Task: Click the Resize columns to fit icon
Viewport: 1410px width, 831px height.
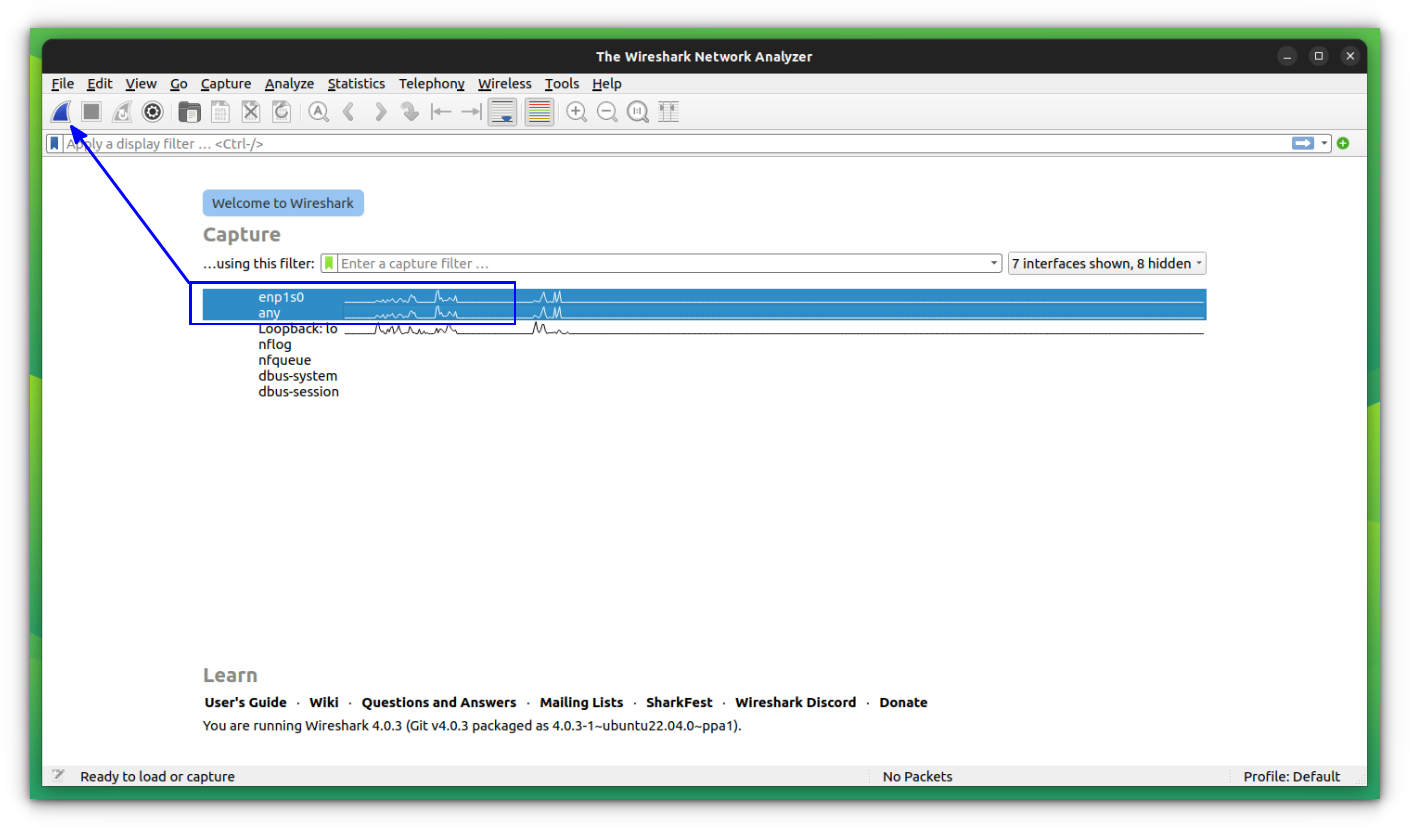Action: pyautogui.click(x=668, y=112)
